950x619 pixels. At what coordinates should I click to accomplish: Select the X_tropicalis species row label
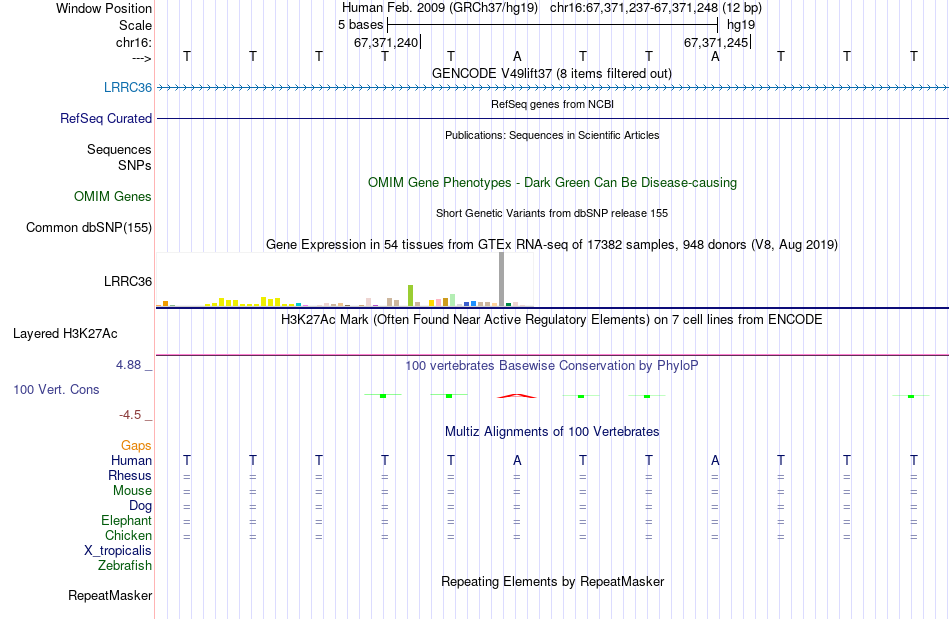118,551
